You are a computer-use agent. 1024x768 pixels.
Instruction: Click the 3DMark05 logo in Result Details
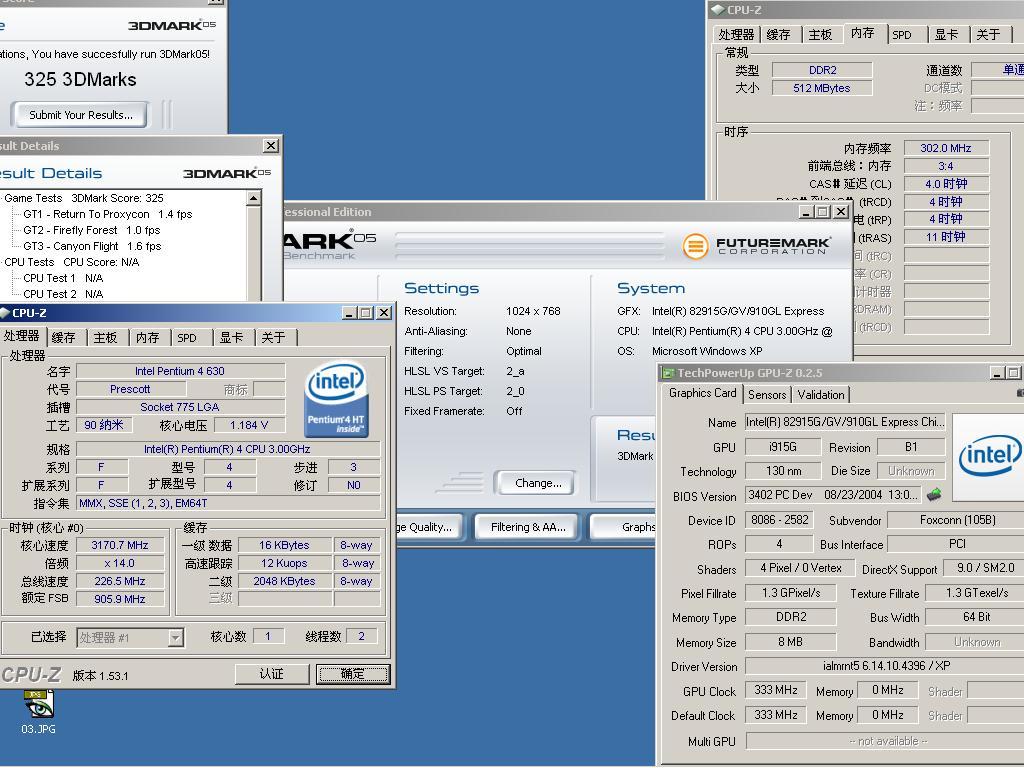pyautogui.click(x=227, y=173)
